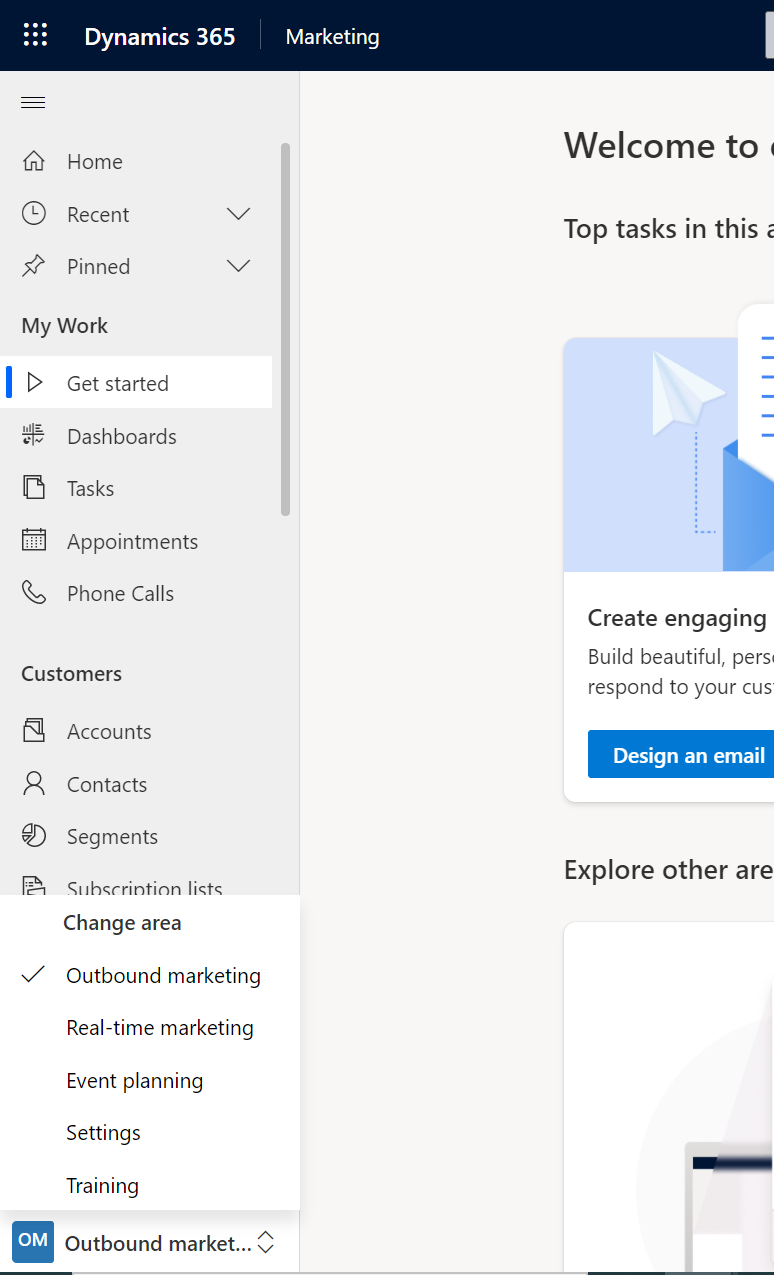Image resolution: width=774 pixels, height=1275 pixels.
Task: Open Dynamics 365 home link
Action: (160, 37)
